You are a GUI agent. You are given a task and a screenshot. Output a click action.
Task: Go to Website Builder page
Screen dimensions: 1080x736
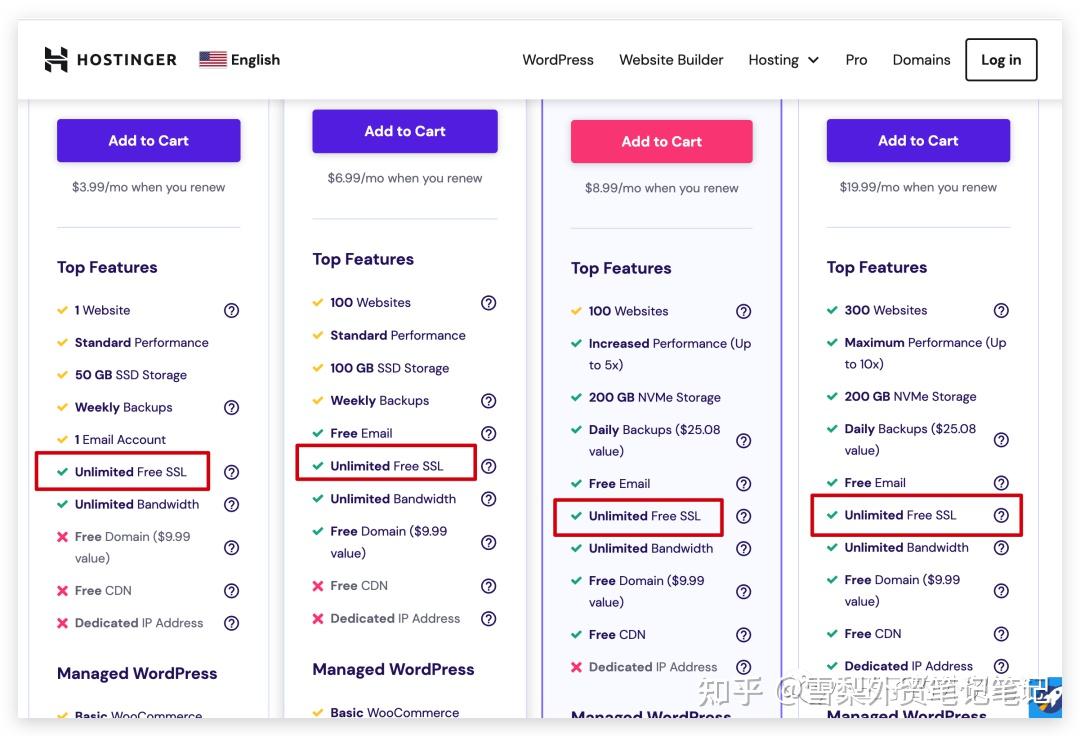coord(671,60)
